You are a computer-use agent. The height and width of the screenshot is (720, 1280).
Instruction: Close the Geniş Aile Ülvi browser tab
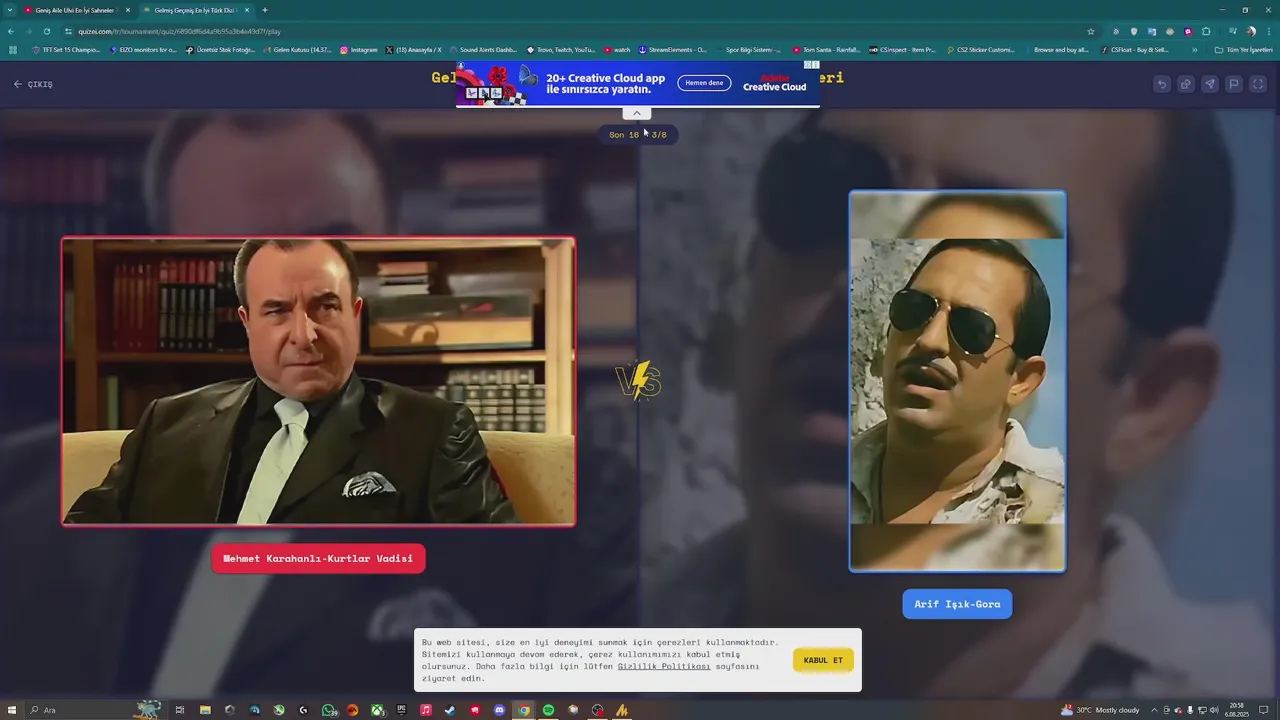click(x=127, y=10)
